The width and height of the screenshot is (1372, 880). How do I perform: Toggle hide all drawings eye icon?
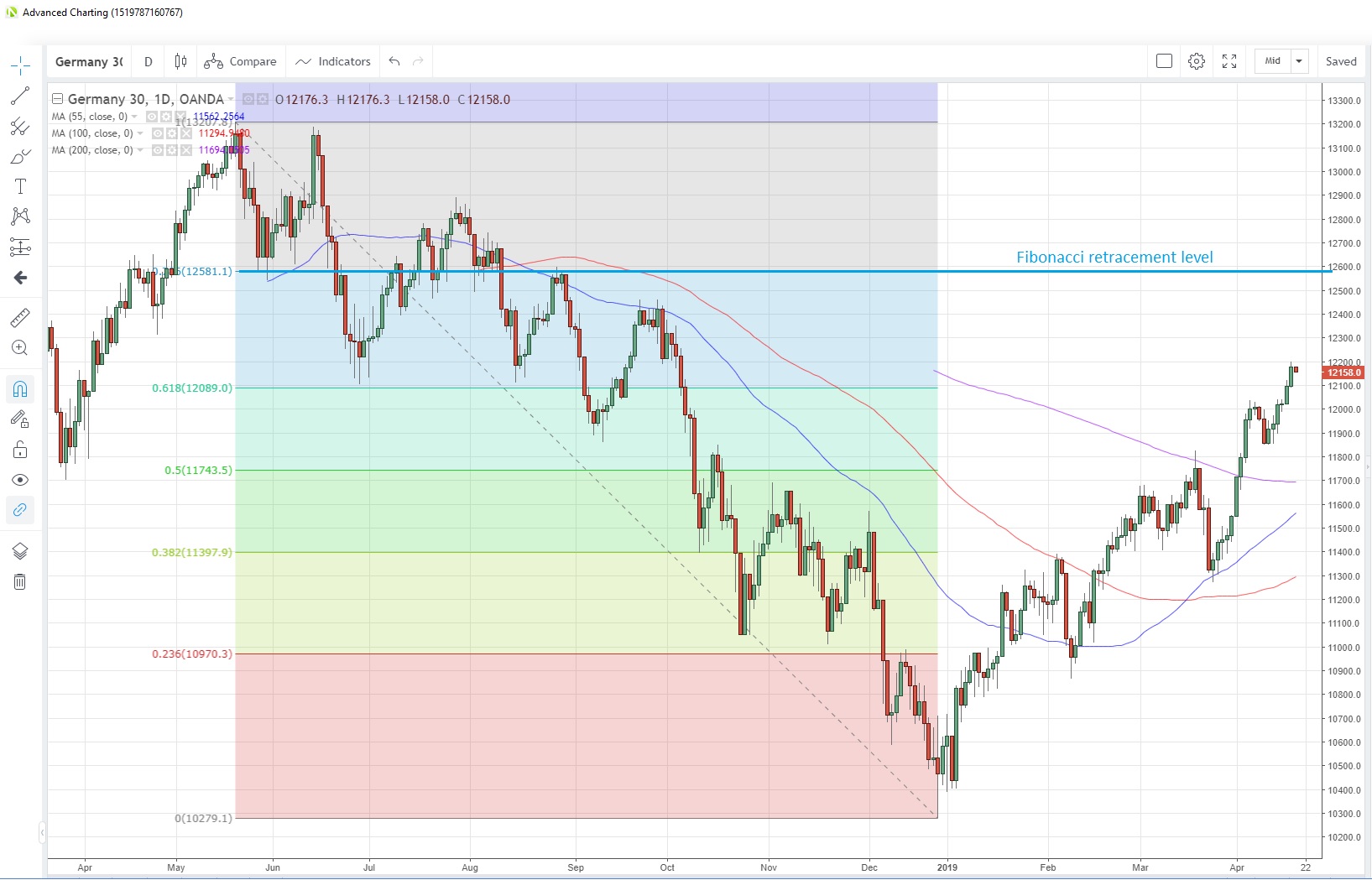[20, 480]
